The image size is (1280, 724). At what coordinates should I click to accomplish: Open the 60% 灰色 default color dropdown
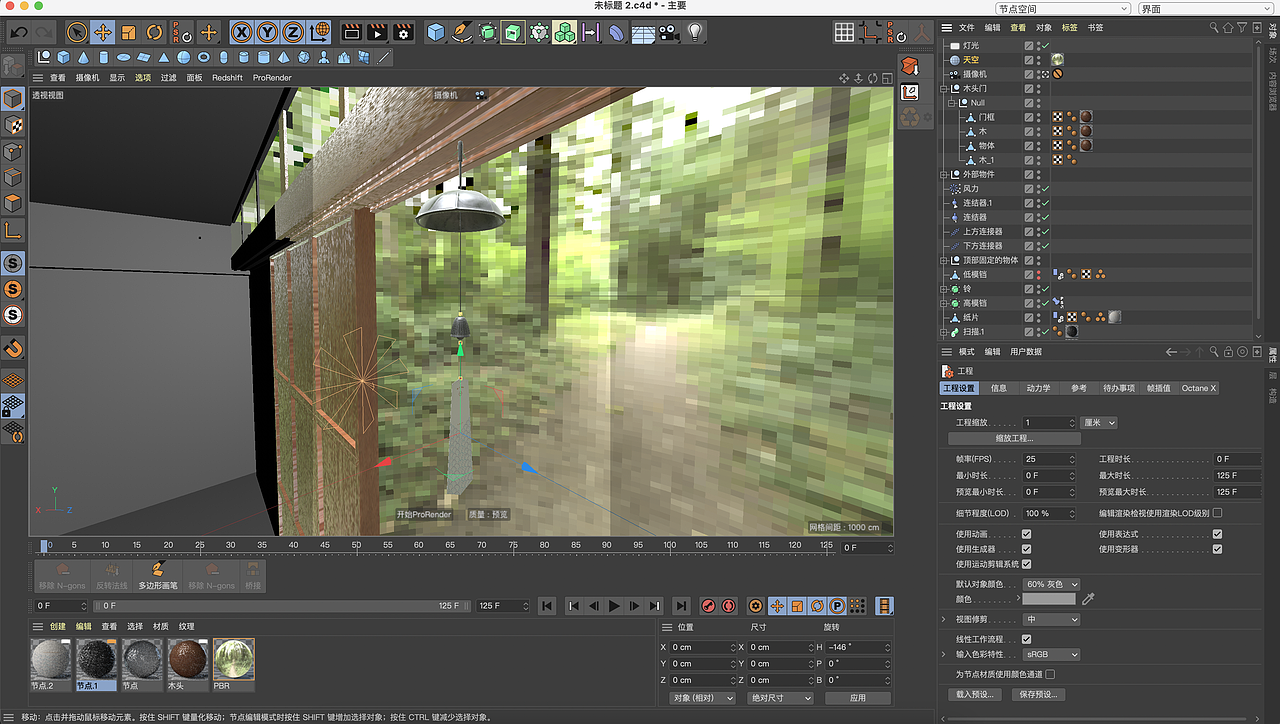pyautogui.click(x=1051, y=584)
